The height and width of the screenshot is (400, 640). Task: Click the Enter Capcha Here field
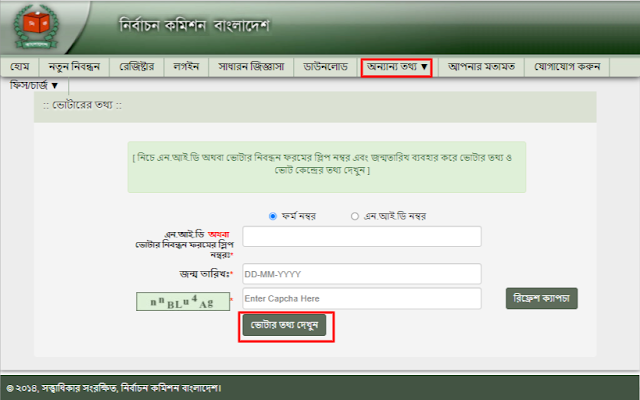point(362,298)
